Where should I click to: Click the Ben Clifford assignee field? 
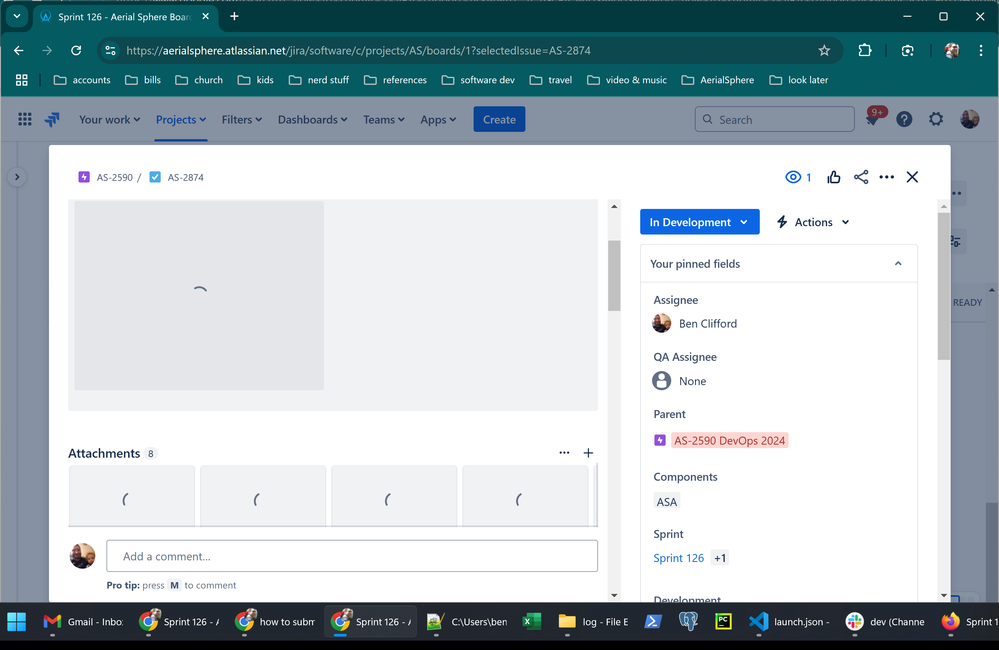pyautogui.click(x=695, y=323)
